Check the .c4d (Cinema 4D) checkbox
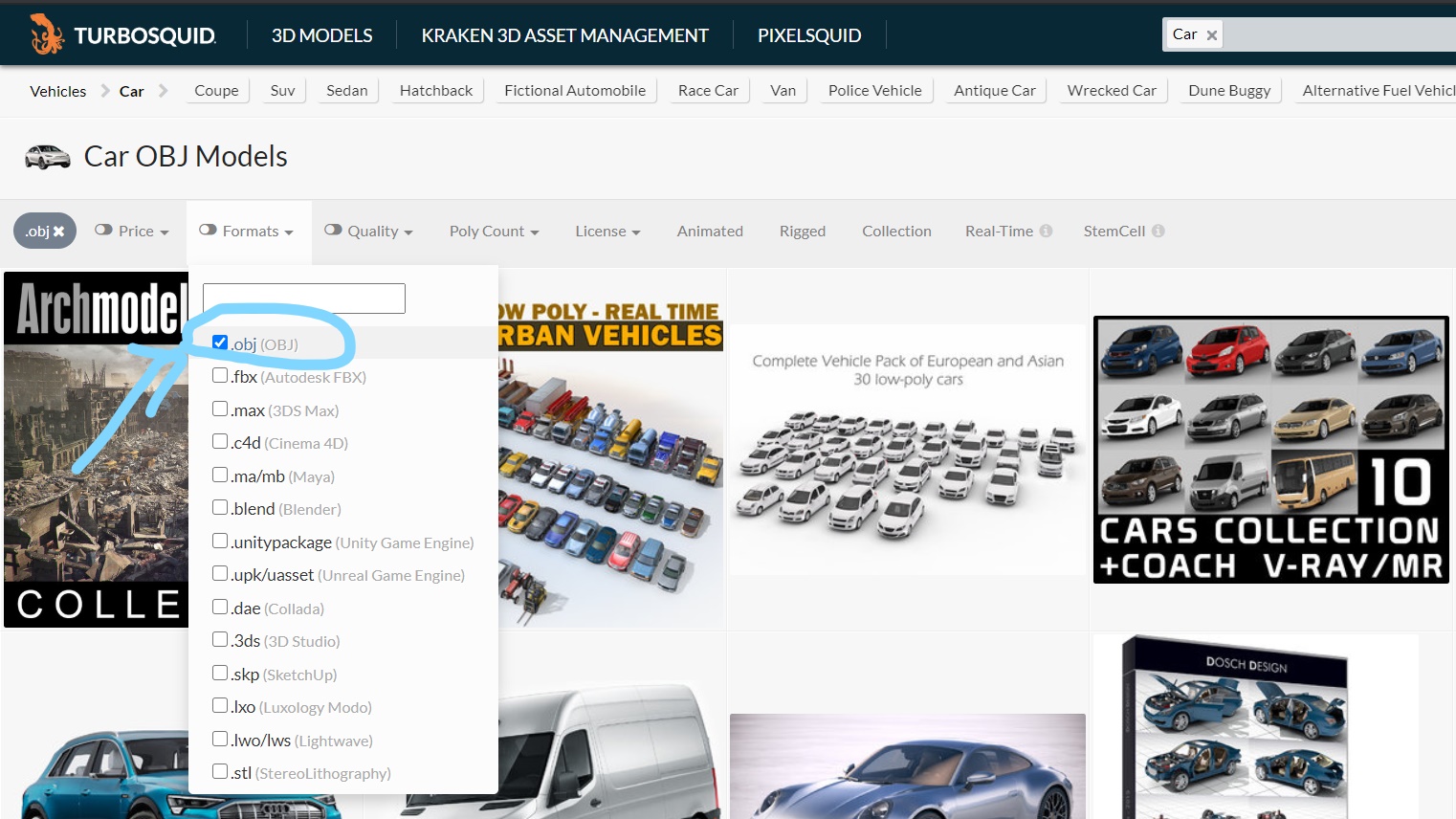Viewport: 1456px width, 819px height. [220, 441]
